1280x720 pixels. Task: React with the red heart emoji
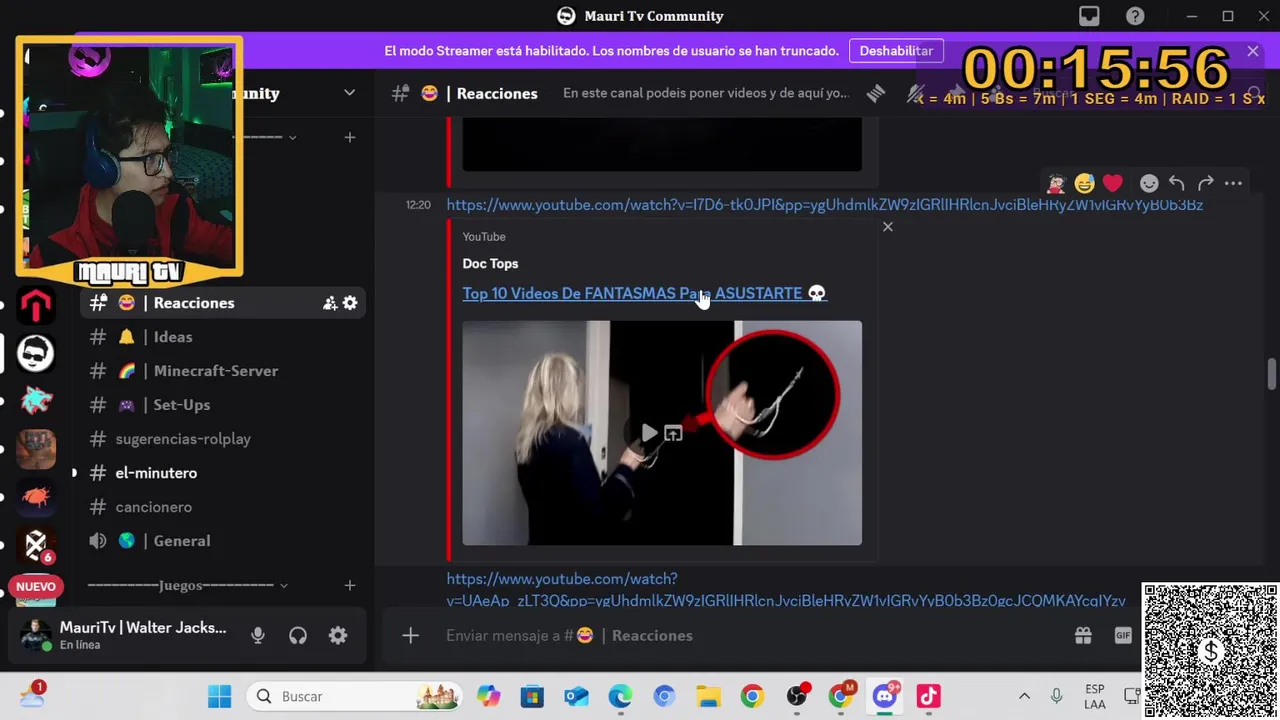(1113, 183)
